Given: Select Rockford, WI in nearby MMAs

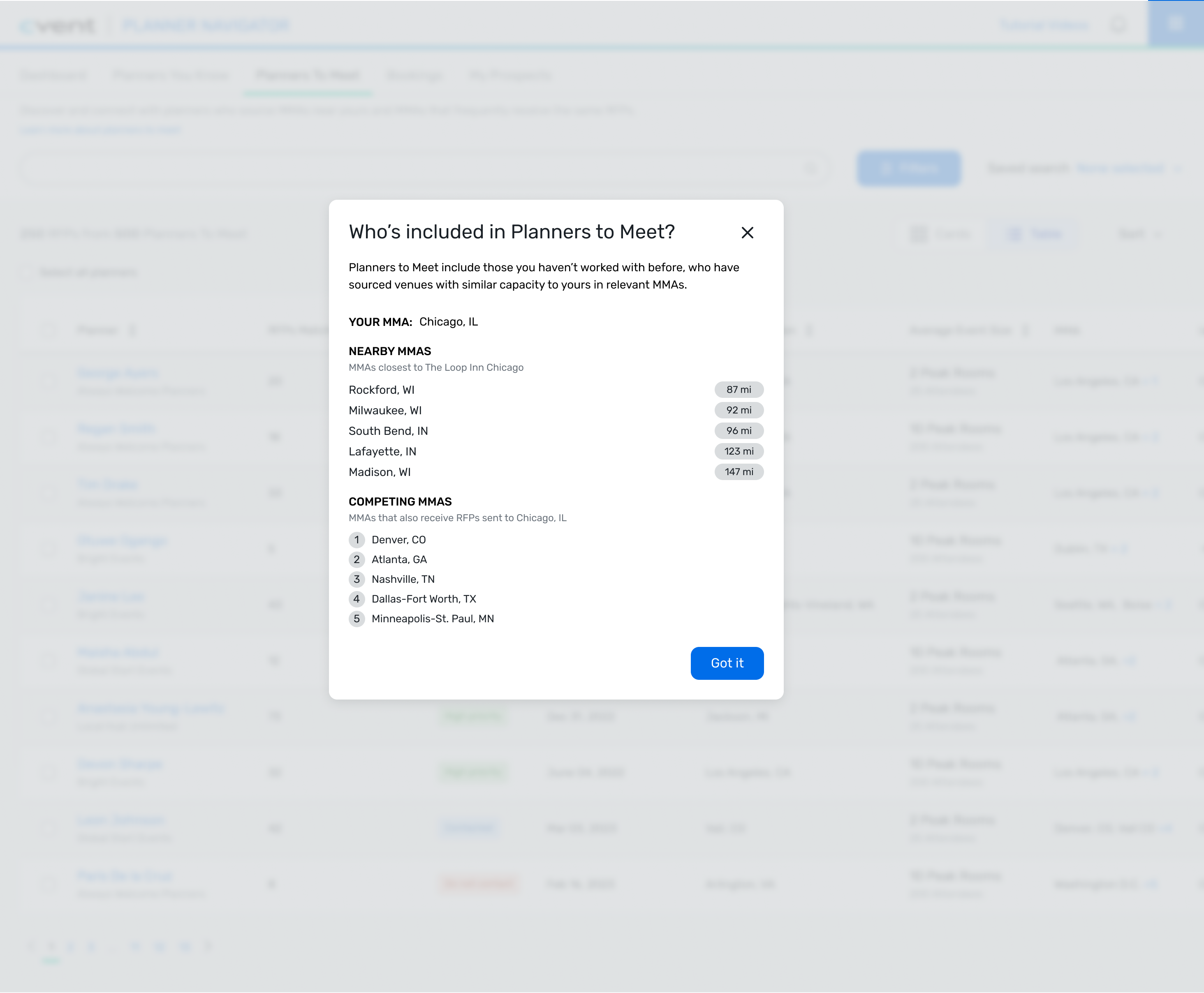Looking at the screenshot, I should 381,390.
